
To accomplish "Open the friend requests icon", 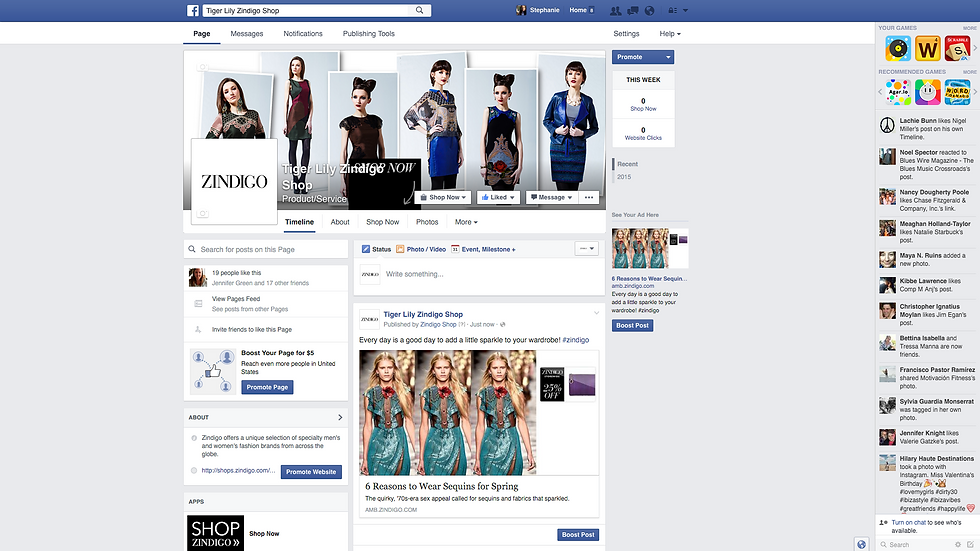I will tap(616, 11).
